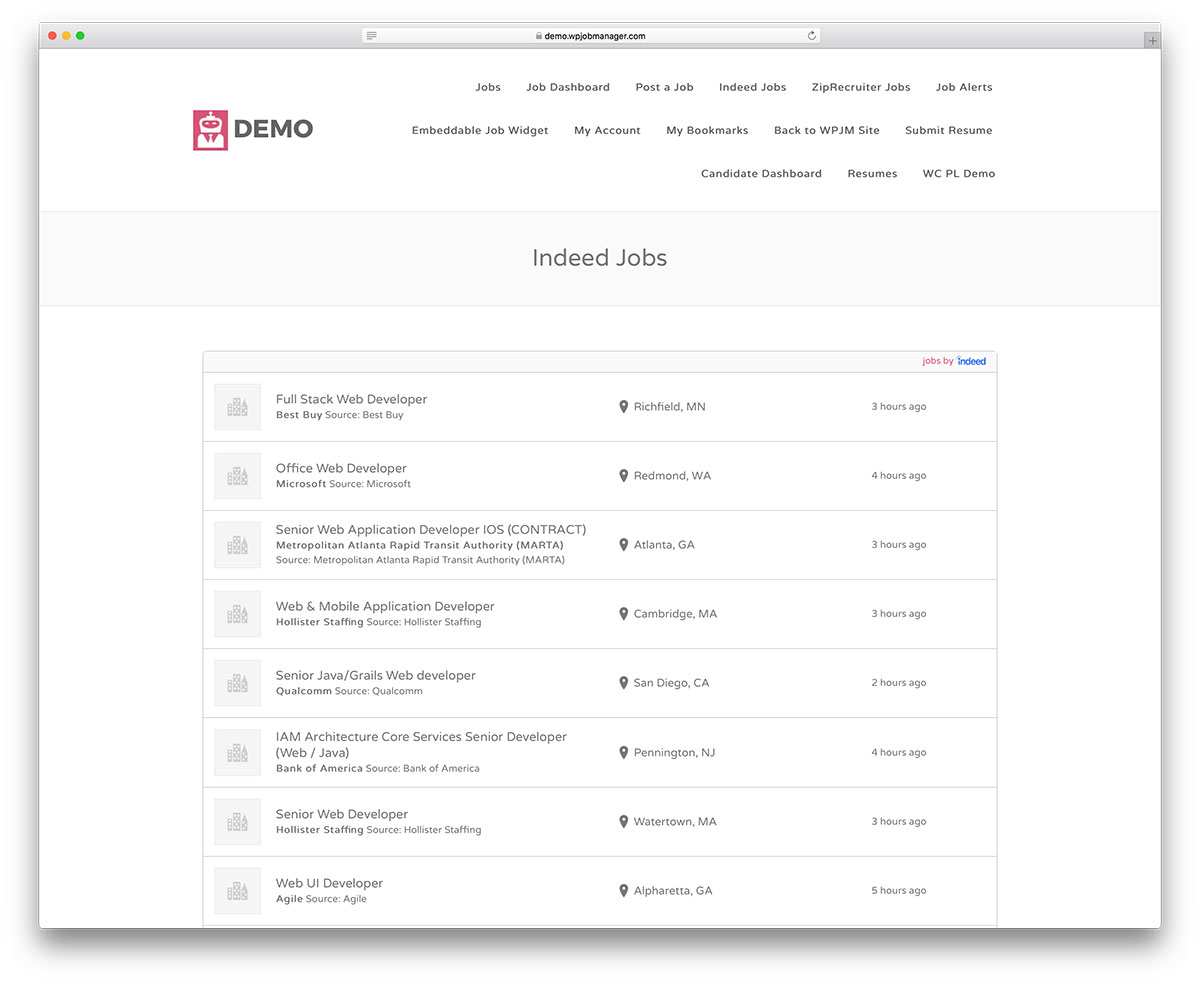
Task: Click the location pin next to Cambridge, MA
Action: coord(624,614)
